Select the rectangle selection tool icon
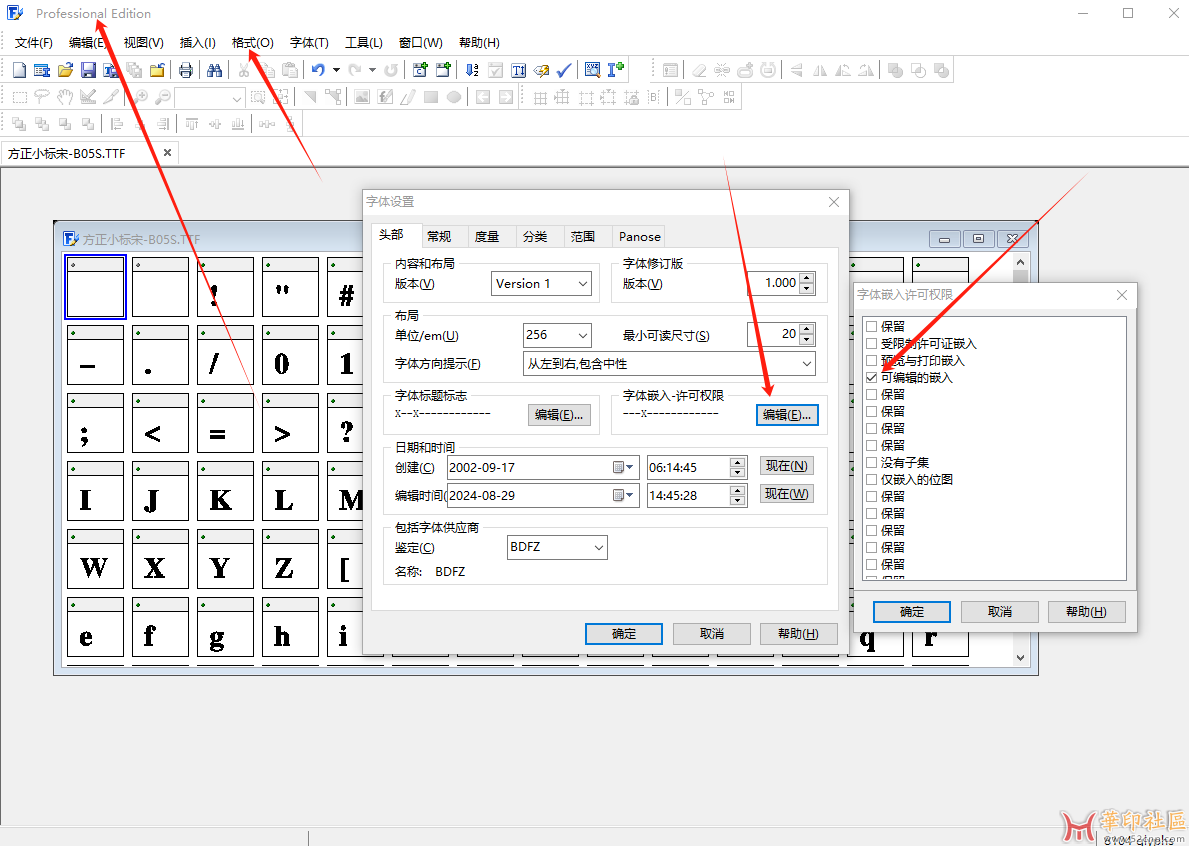1189x846 pixels. (20, 97)
